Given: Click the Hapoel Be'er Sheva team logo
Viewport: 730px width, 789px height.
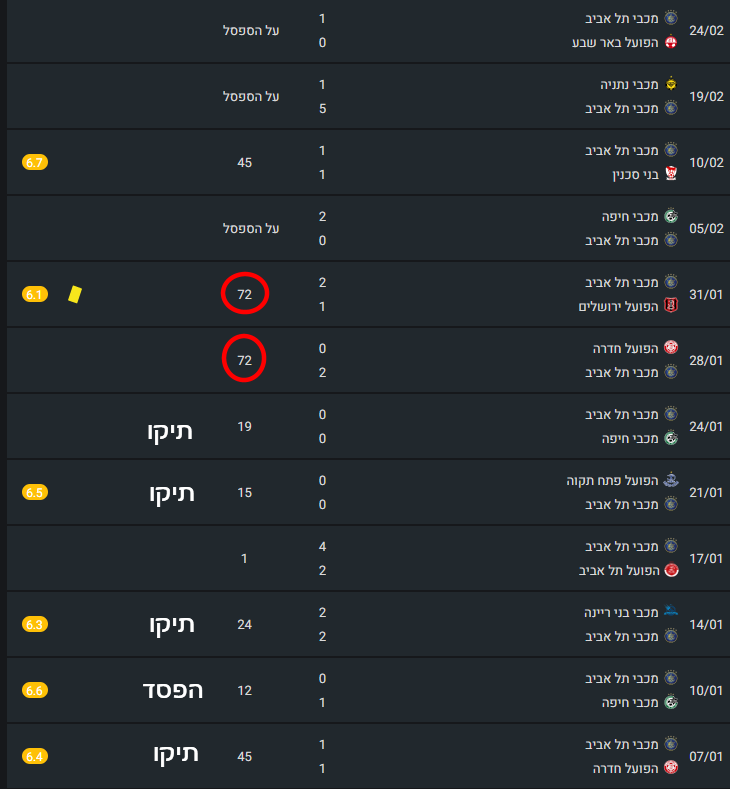Looking at the screenshot, I should point(671,42).
